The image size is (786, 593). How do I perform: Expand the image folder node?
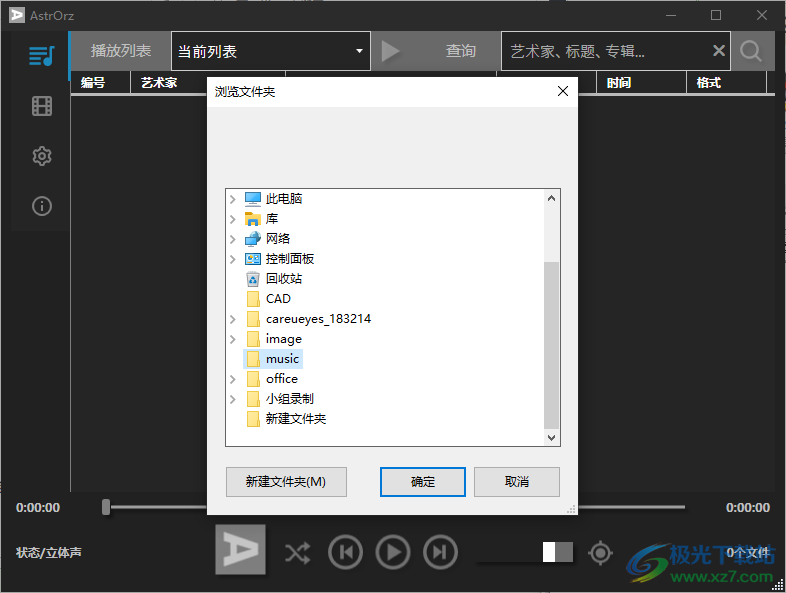(x=233, y=339)
